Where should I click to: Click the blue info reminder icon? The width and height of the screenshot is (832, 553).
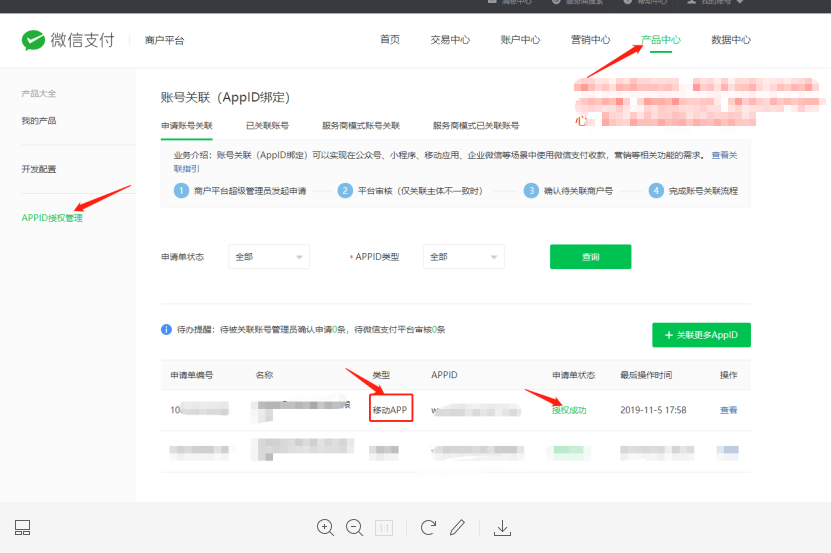(166, 330)
